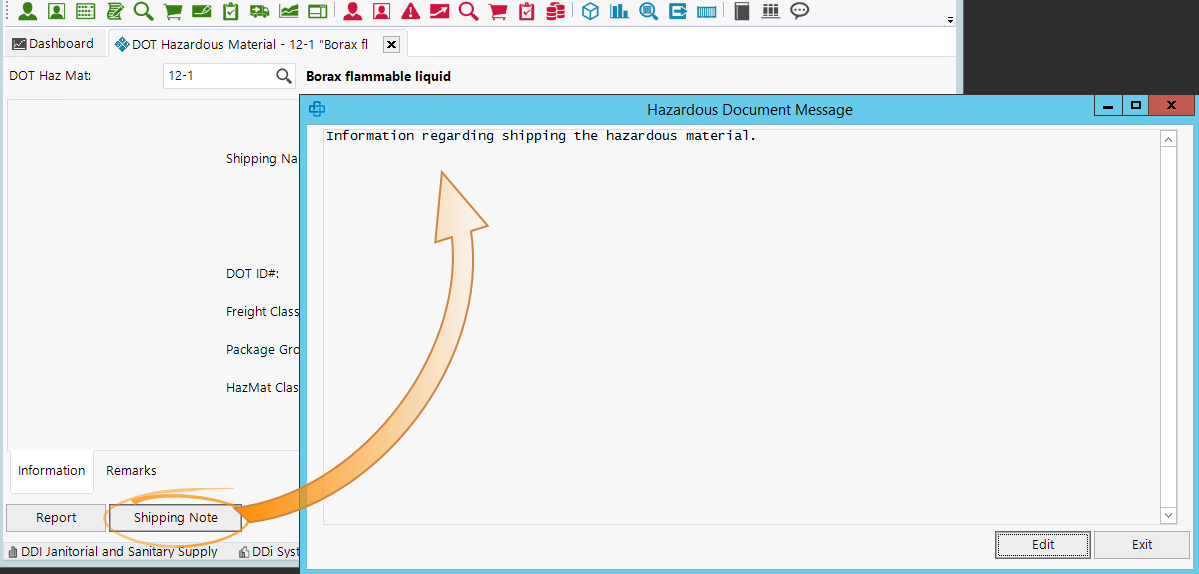Open the Remarks tab
This screenshot has width=1199, height=574.
131,471
